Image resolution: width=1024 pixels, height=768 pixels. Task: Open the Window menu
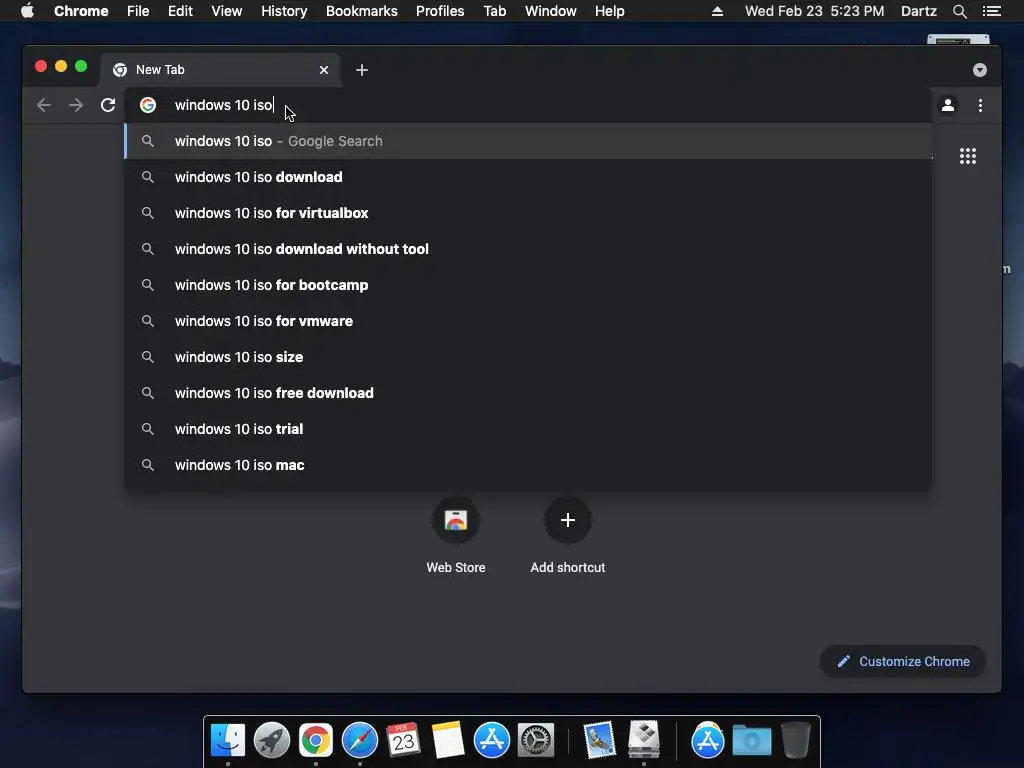[551, 11]
